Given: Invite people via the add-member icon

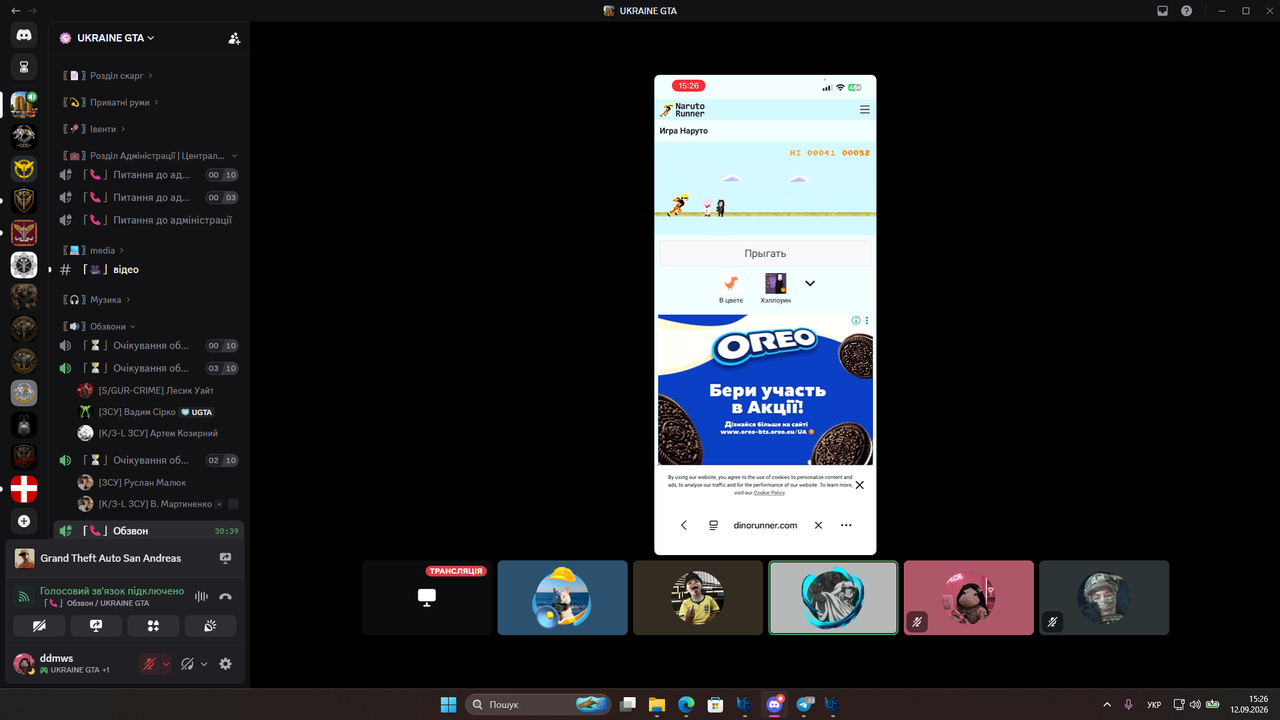Looking at the screenshot, I should coord(234,38).
